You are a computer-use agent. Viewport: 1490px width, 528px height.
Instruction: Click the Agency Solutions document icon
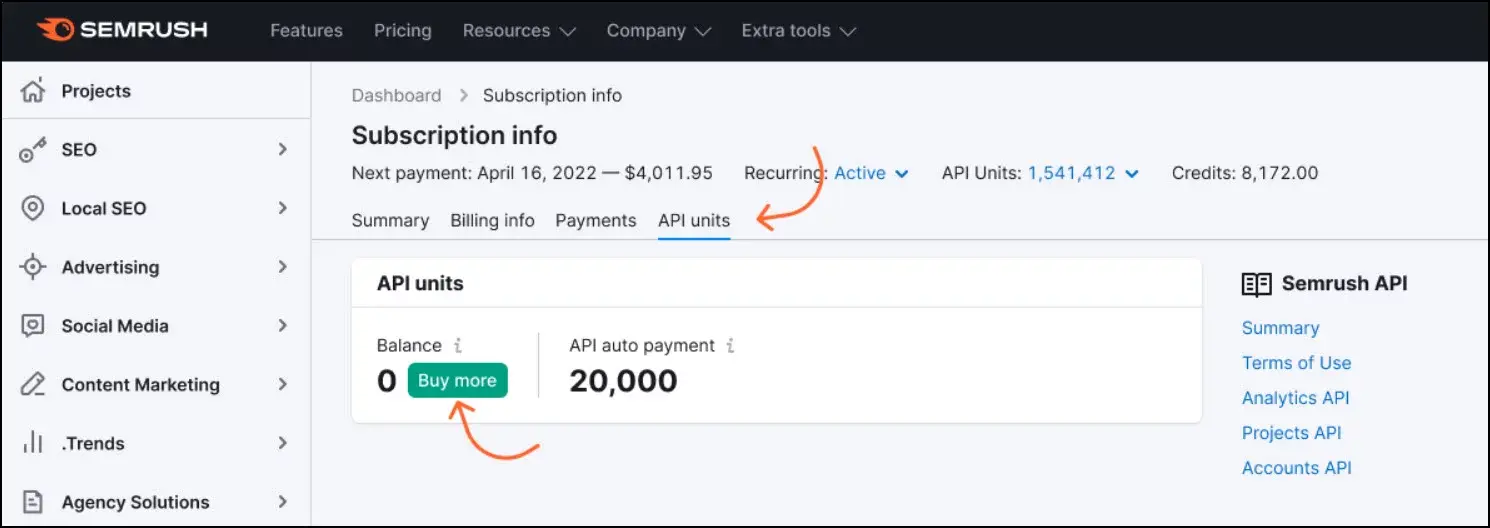point(33,502)
